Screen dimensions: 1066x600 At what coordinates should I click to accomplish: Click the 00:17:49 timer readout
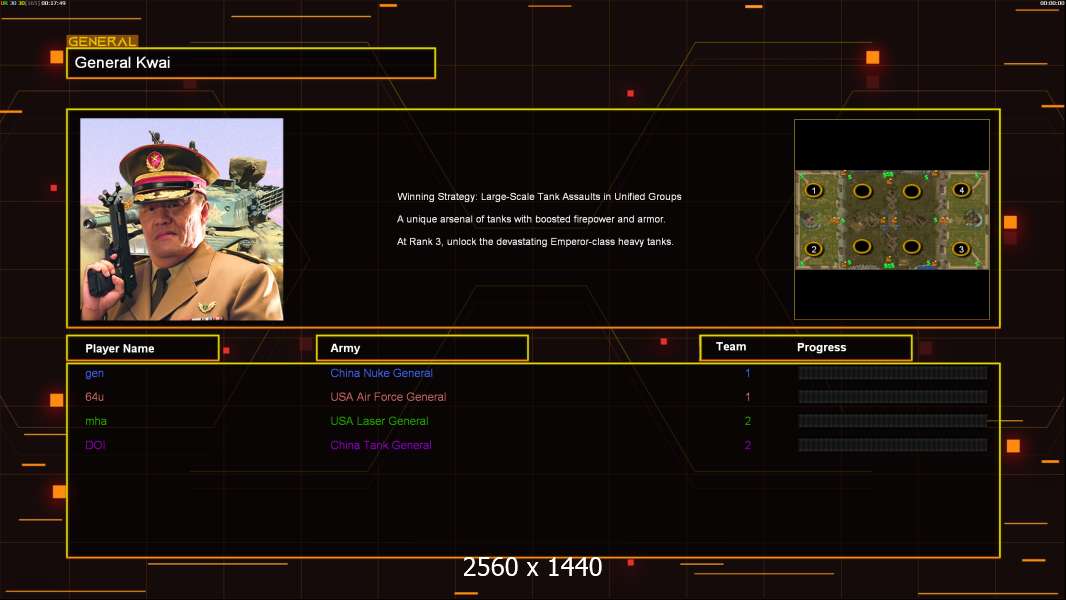(54, 3)
